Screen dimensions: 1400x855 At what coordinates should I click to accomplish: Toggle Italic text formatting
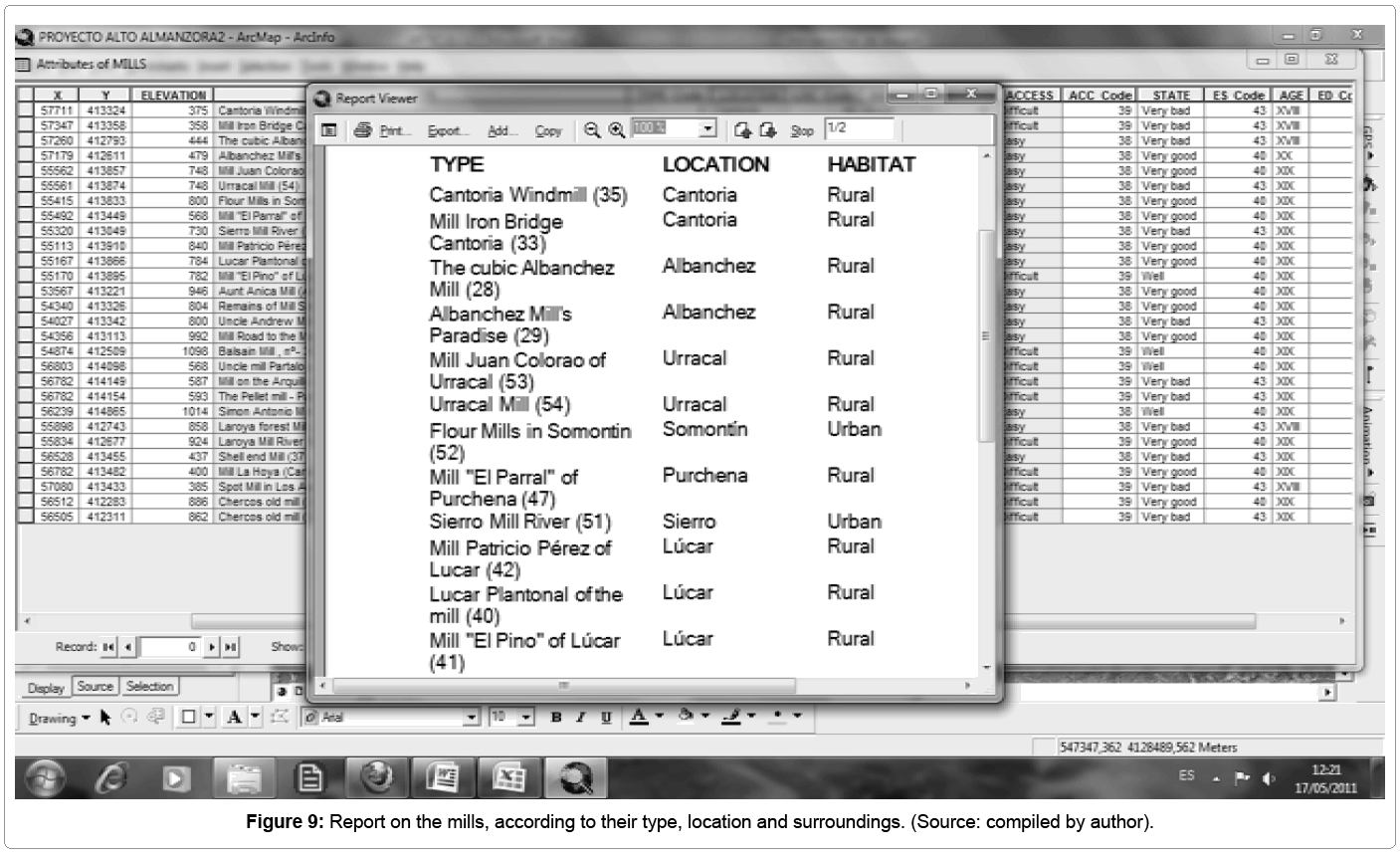(x=581, y=718)
